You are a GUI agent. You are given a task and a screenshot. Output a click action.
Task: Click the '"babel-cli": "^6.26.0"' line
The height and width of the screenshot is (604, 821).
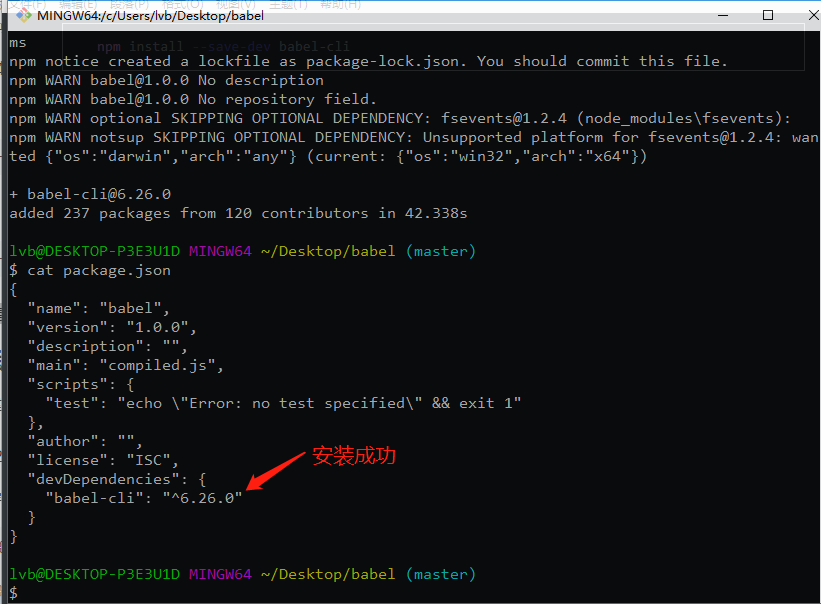point(144,498)
